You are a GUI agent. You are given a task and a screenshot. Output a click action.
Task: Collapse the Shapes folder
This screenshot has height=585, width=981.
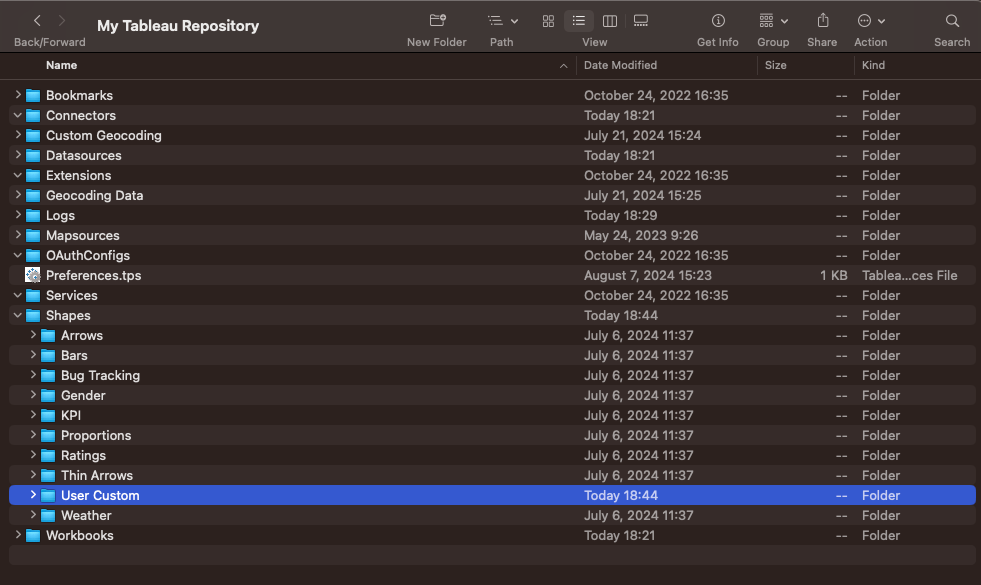tap(18, 315)
